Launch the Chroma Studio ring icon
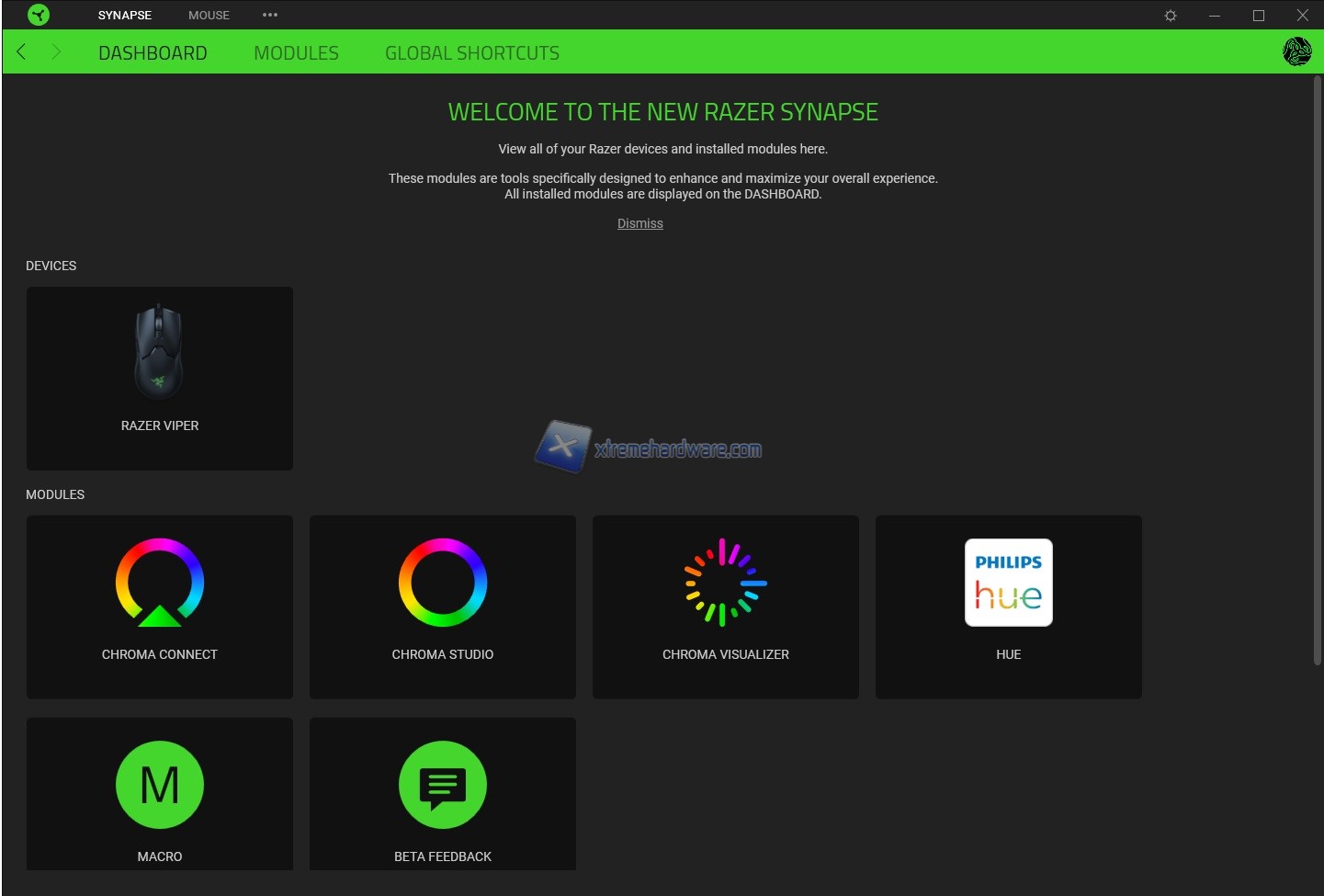 coord(442,583)
